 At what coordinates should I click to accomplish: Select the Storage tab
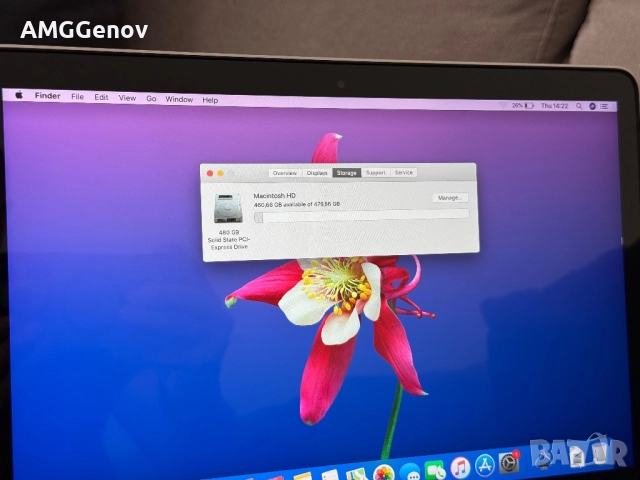(347, 173)
